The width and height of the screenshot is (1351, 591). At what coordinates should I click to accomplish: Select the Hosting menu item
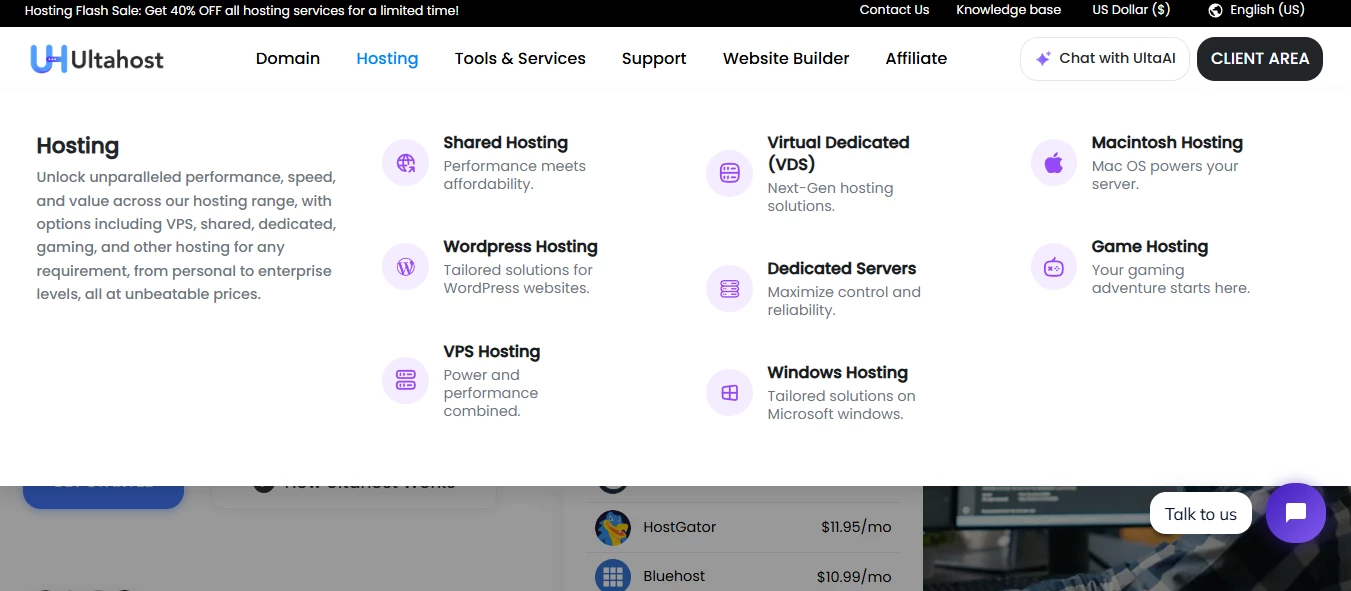click(x=387, y=58)
